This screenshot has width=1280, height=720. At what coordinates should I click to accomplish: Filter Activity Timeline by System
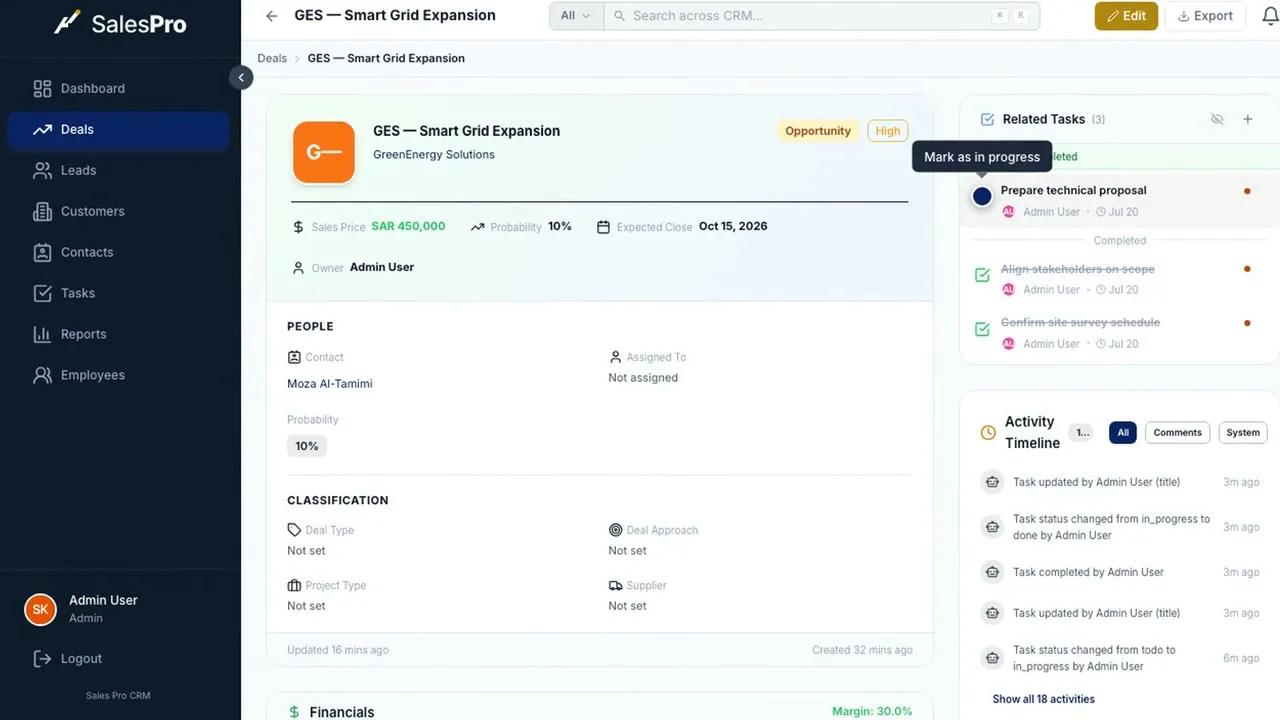1243,433
